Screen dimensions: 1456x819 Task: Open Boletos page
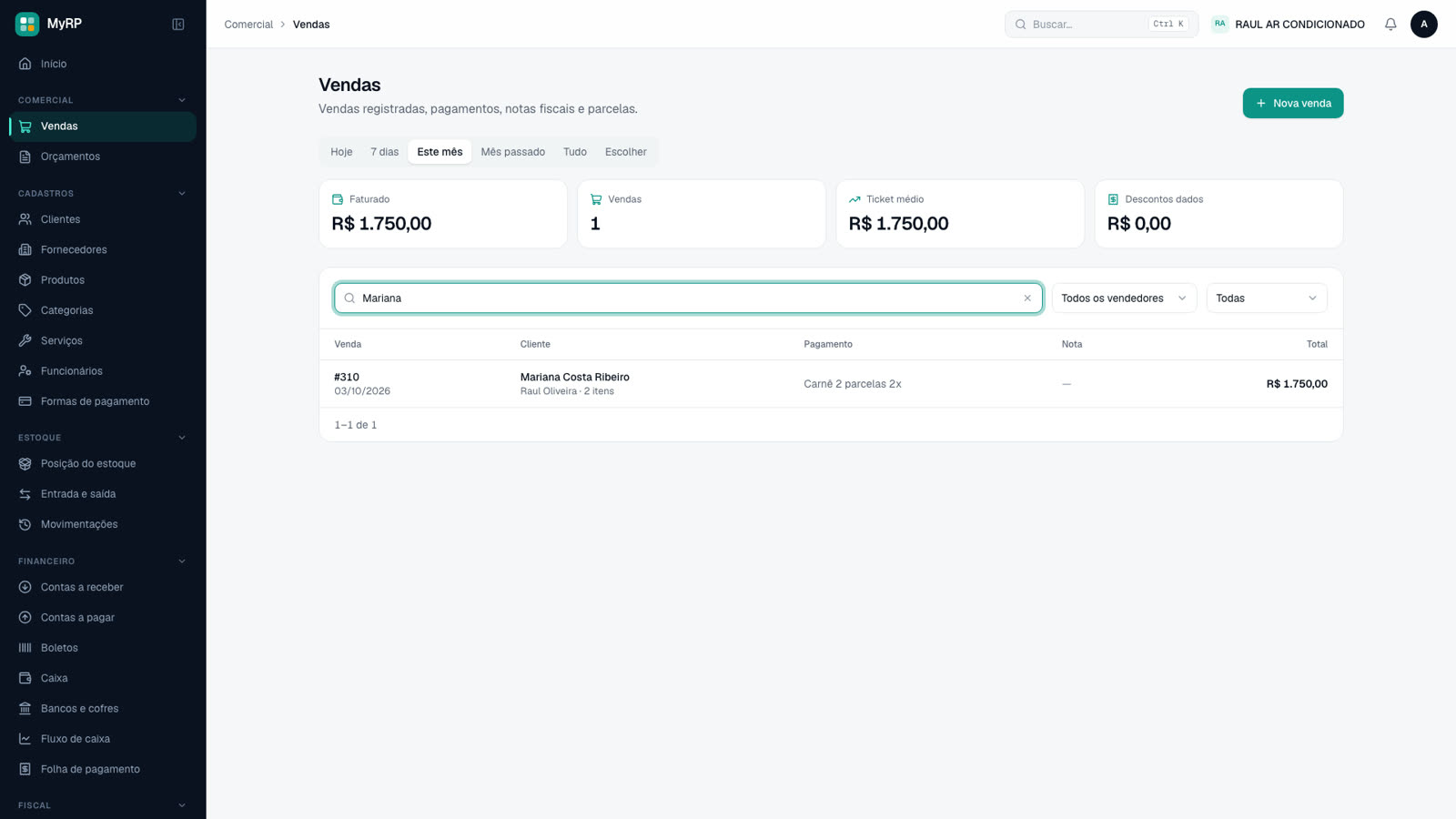click(103, 648)
